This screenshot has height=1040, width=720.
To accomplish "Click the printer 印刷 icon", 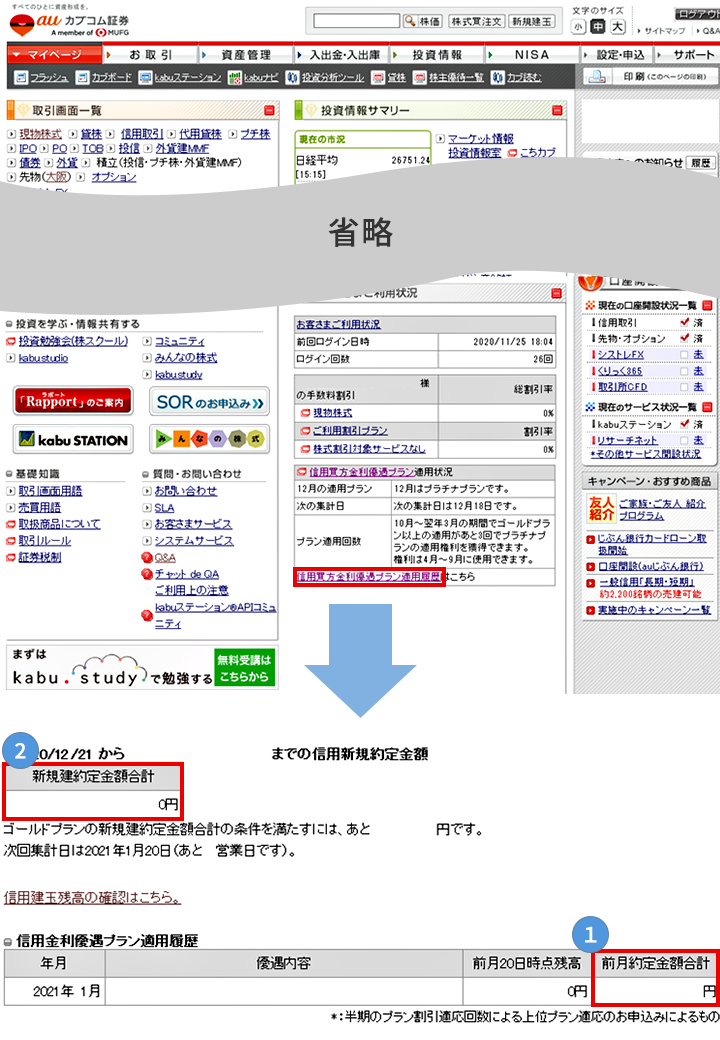I will 596,77.
